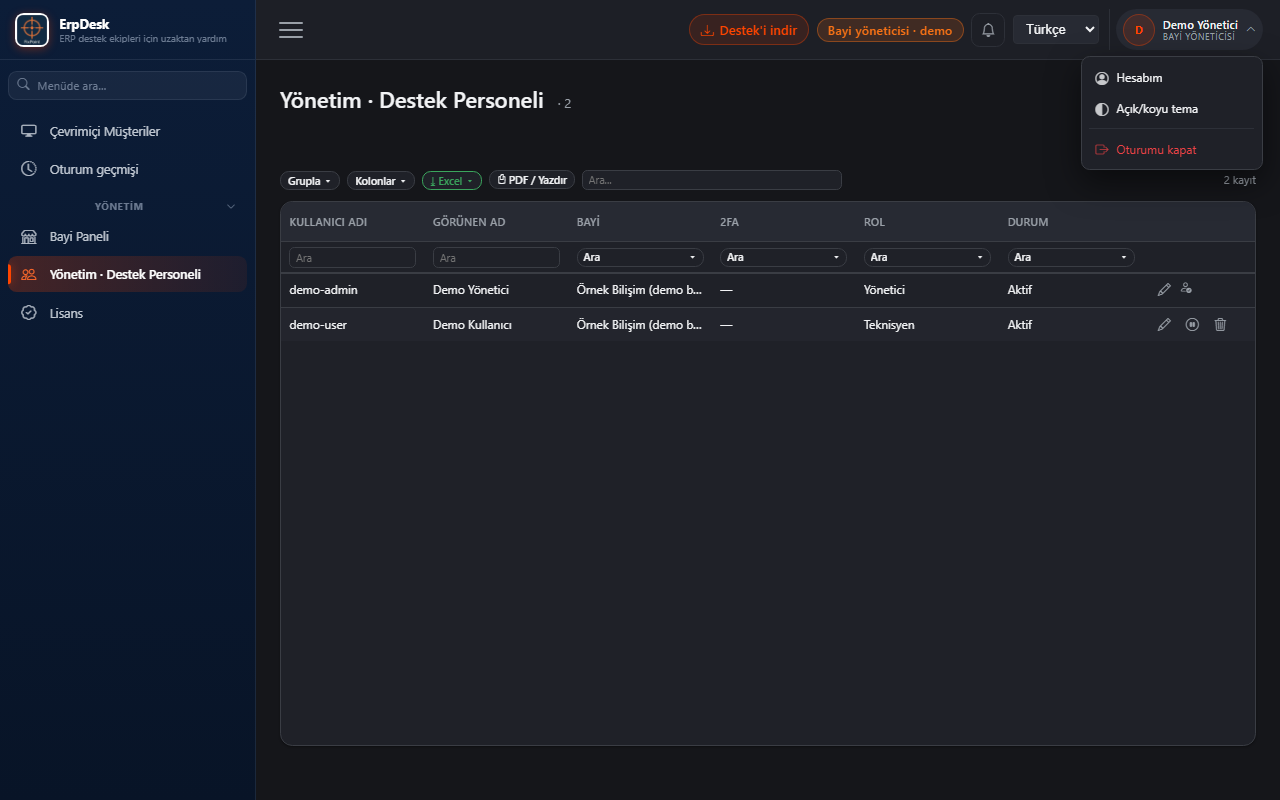
Task: Click the ErpDesk logo
Action: 32,30
